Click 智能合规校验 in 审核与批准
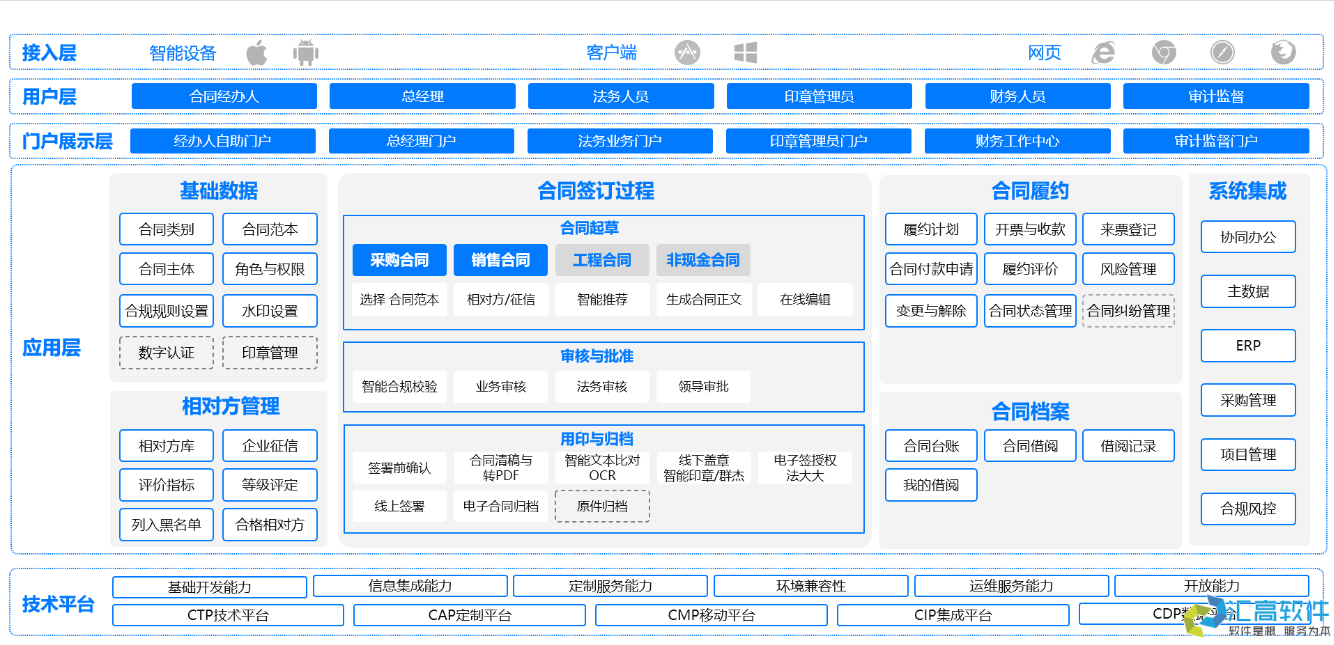 click(399, 386)
